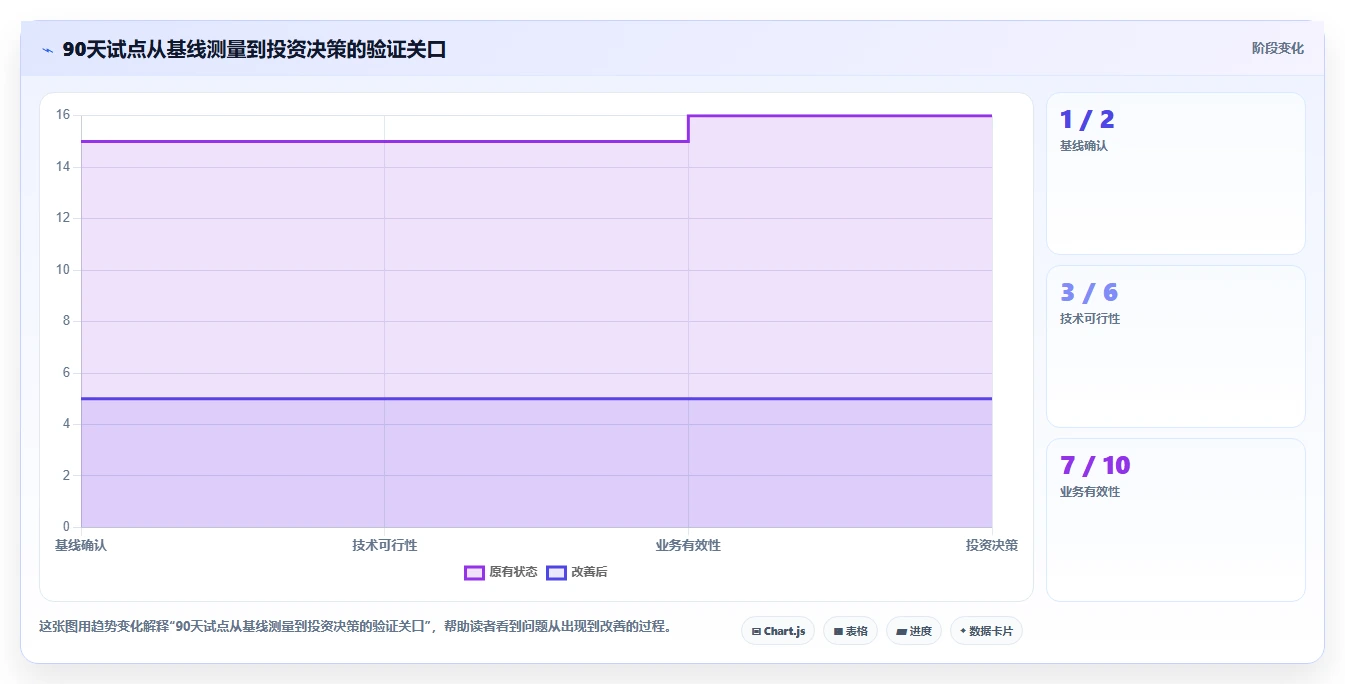Click the 技术可行性 x-axis label
1345x684 pixels.
click(x=385, y=545)
